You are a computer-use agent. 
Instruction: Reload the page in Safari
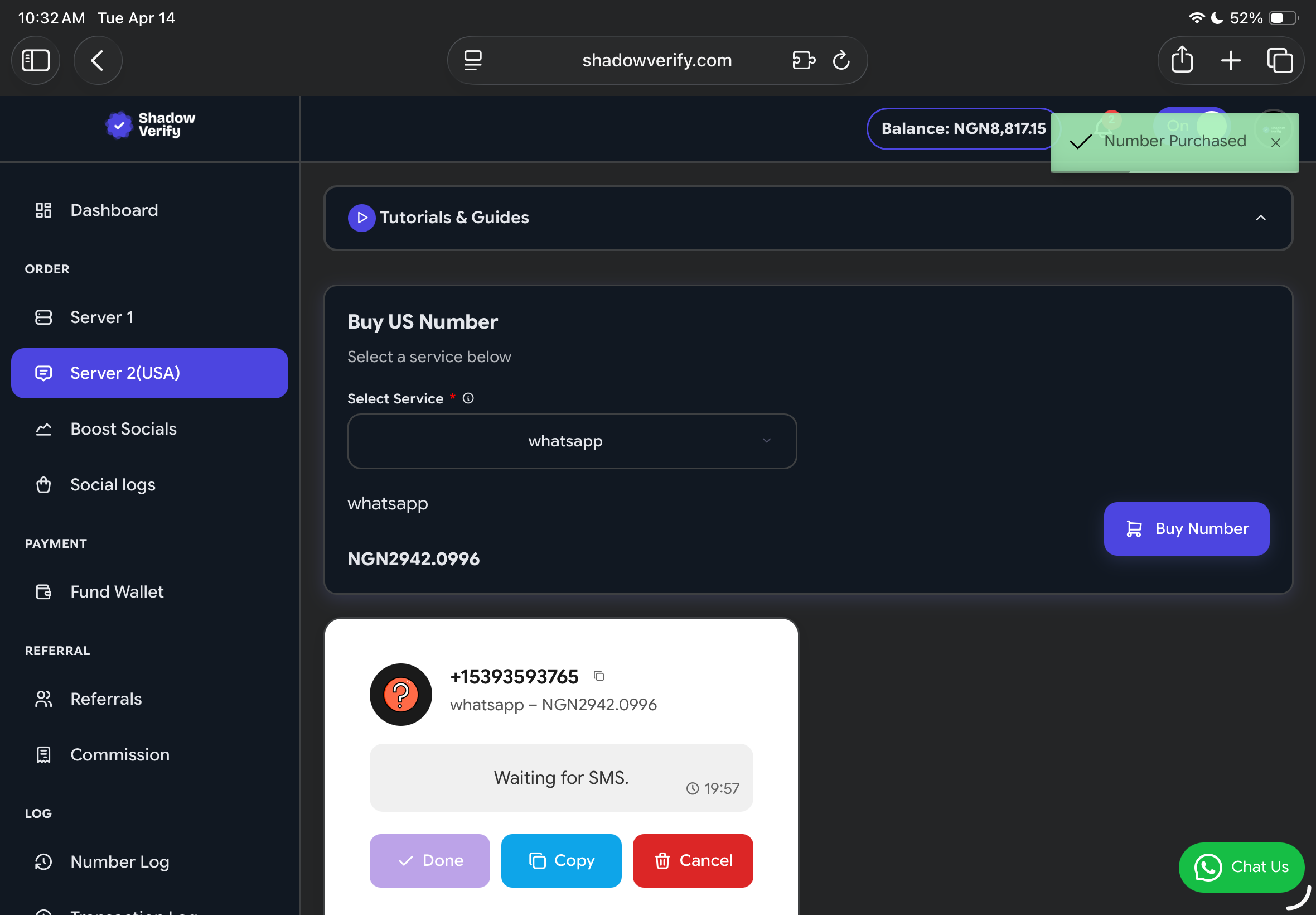841,60
